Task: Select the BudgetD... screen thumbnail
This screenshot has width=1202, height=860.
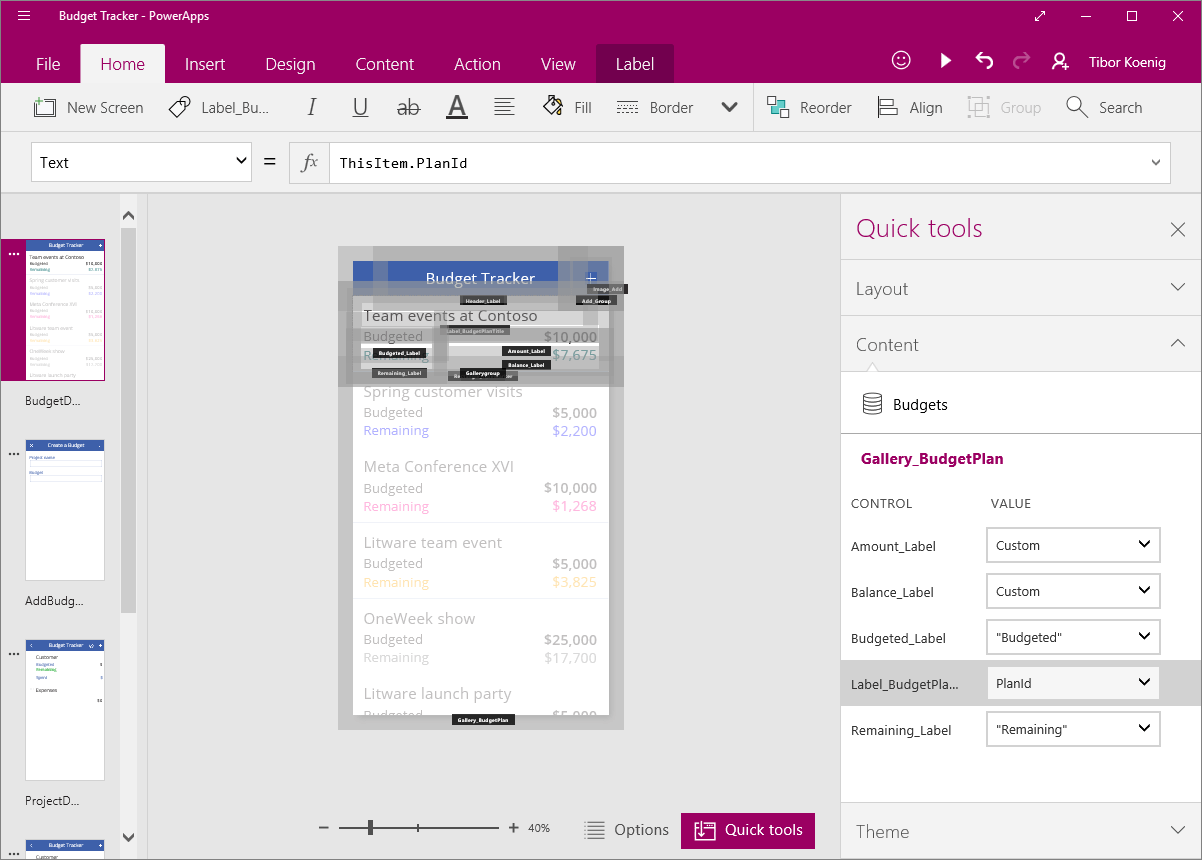Action: tap(65, 310)
